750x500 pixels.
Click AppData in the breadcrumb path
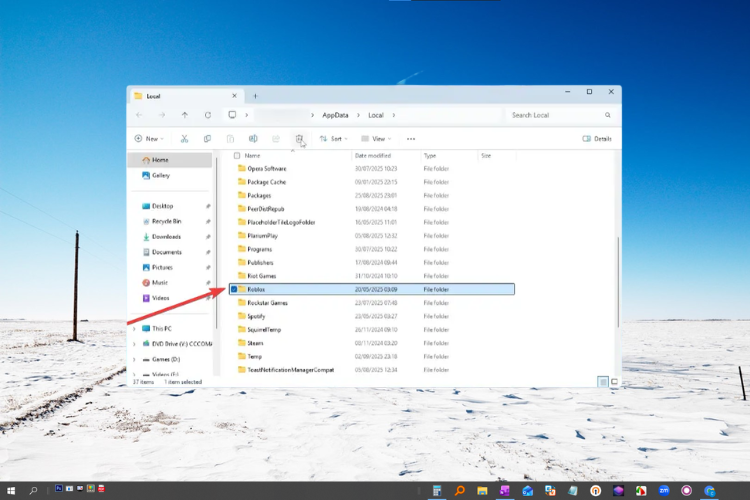pyautogui.click(x=335, y=115)
